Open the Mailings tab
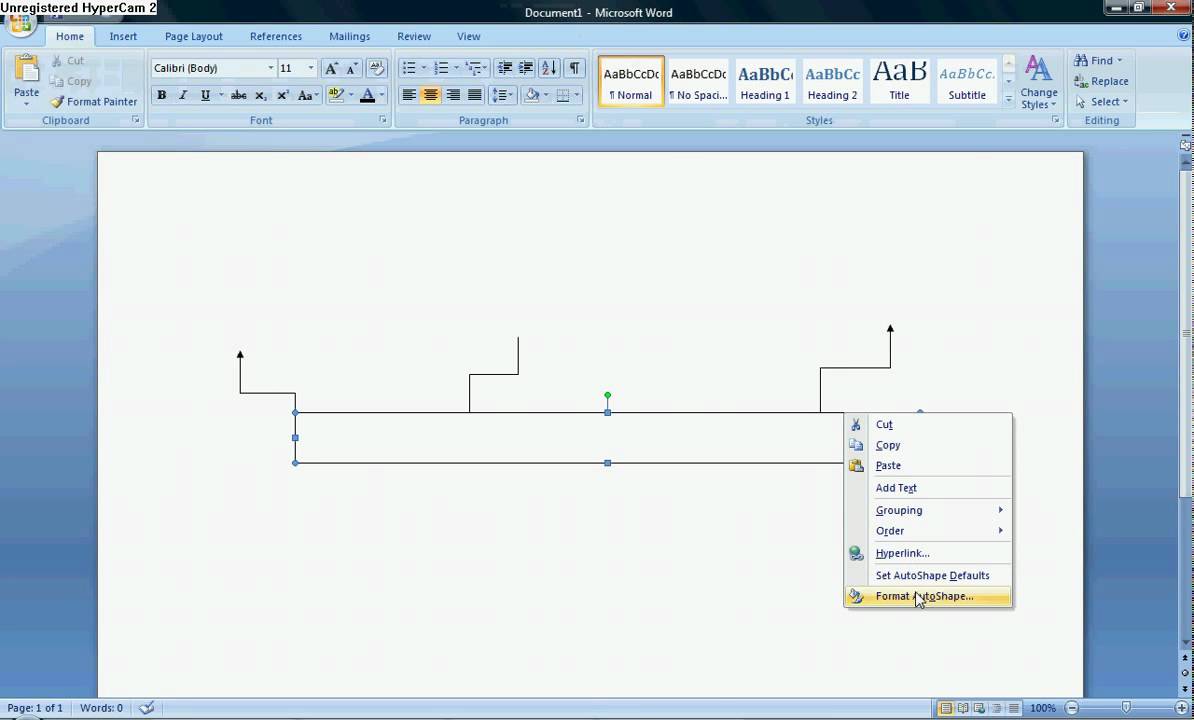 pyautogui.click(x=349, y=37)
